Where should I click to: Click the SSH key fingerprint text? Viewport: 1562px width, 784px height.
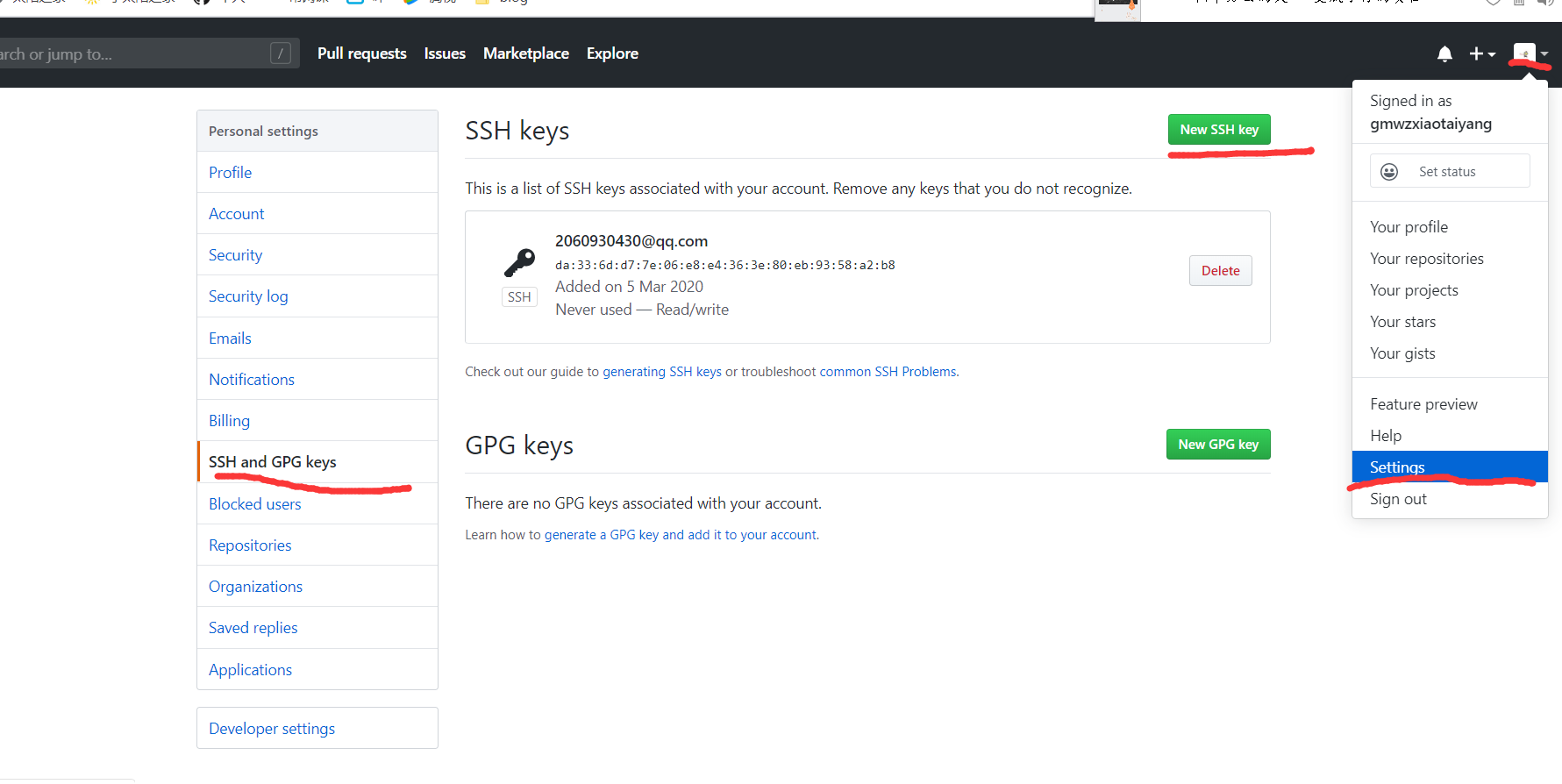tap(725, 265)
